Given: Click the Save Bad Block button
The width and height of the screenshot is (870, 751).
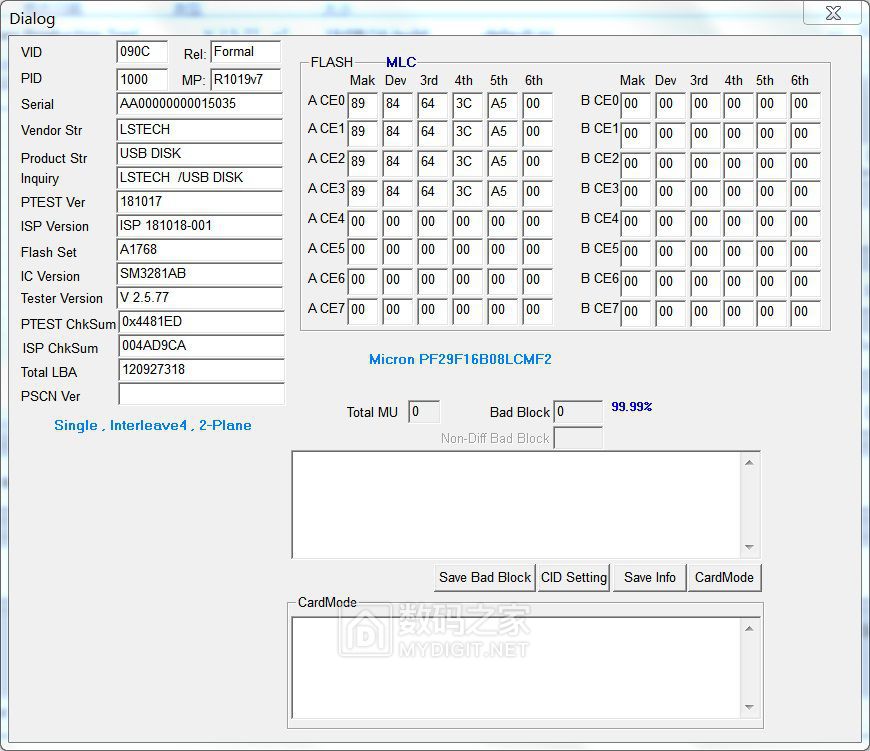Looking at the screenshot, I should click(x=485, y=577).
